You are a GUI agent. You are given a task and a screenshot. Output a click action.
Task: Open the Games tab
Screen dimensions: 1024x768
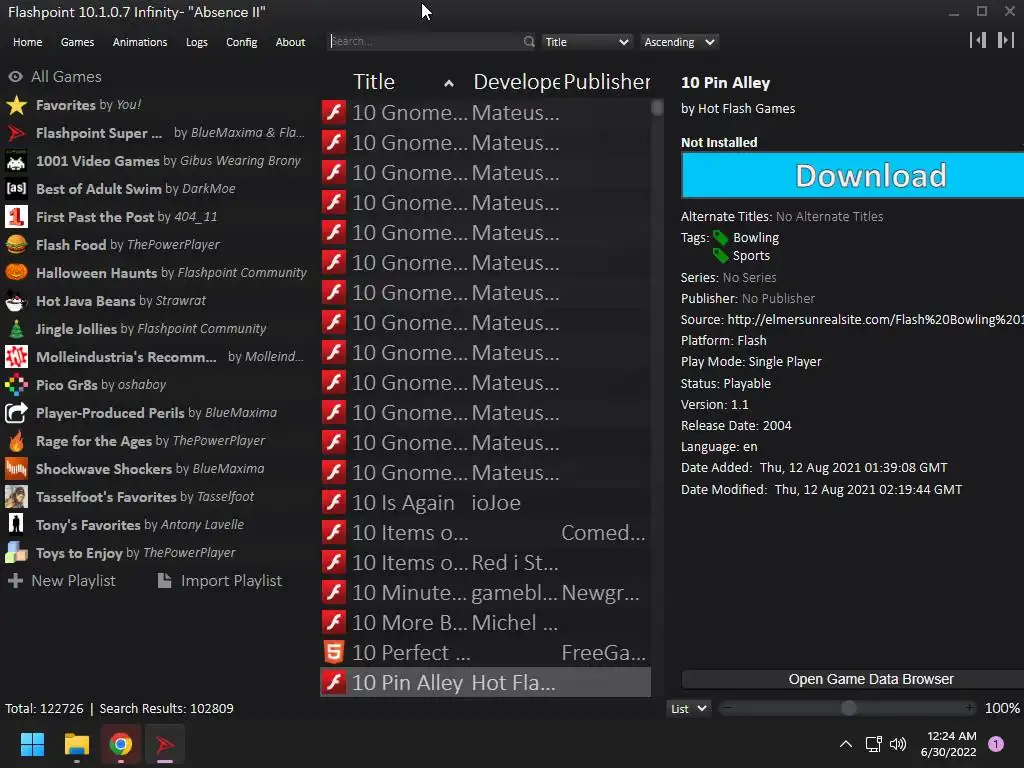pyautogui.click(x=77, y=42)
